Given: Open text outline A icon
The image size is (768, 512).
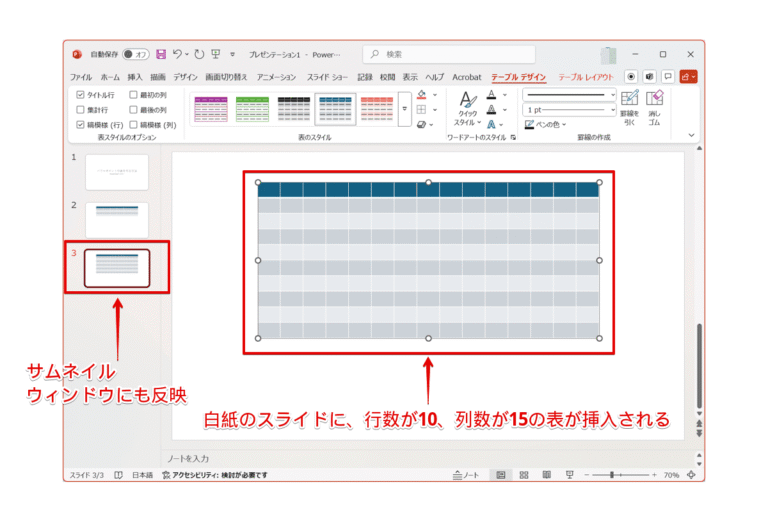Looking at the screenshot, I should [492, 110].
